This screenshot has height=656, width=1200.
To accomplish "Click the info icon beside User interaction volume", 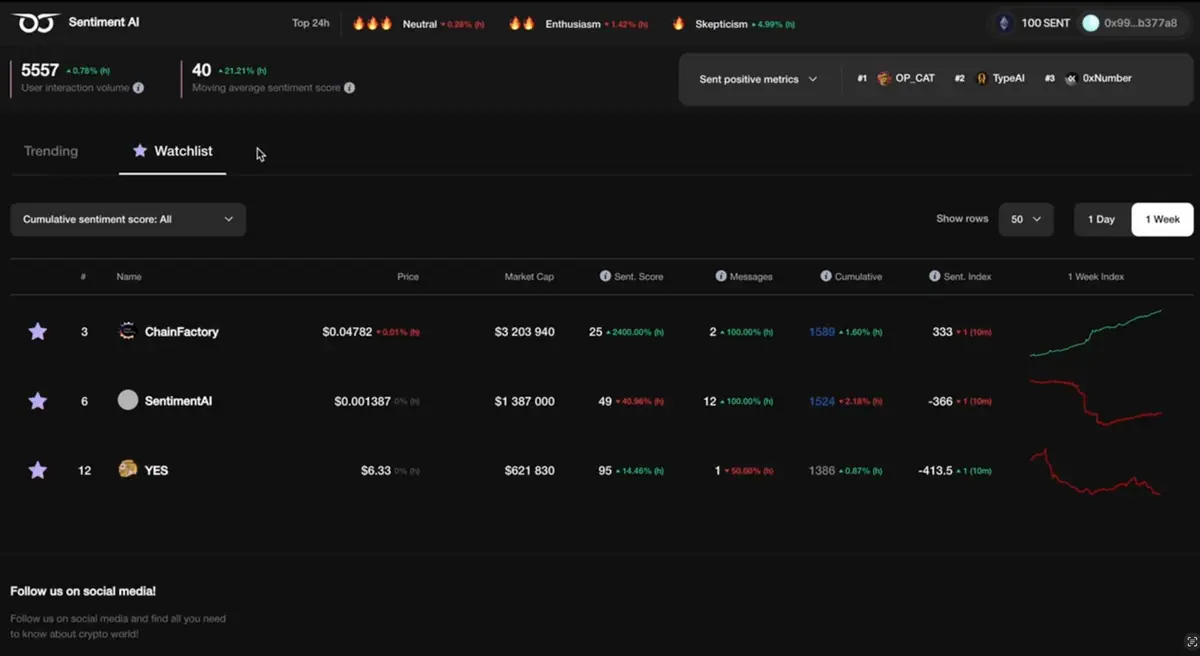I will pyautogui.click(x=138, y=88).
